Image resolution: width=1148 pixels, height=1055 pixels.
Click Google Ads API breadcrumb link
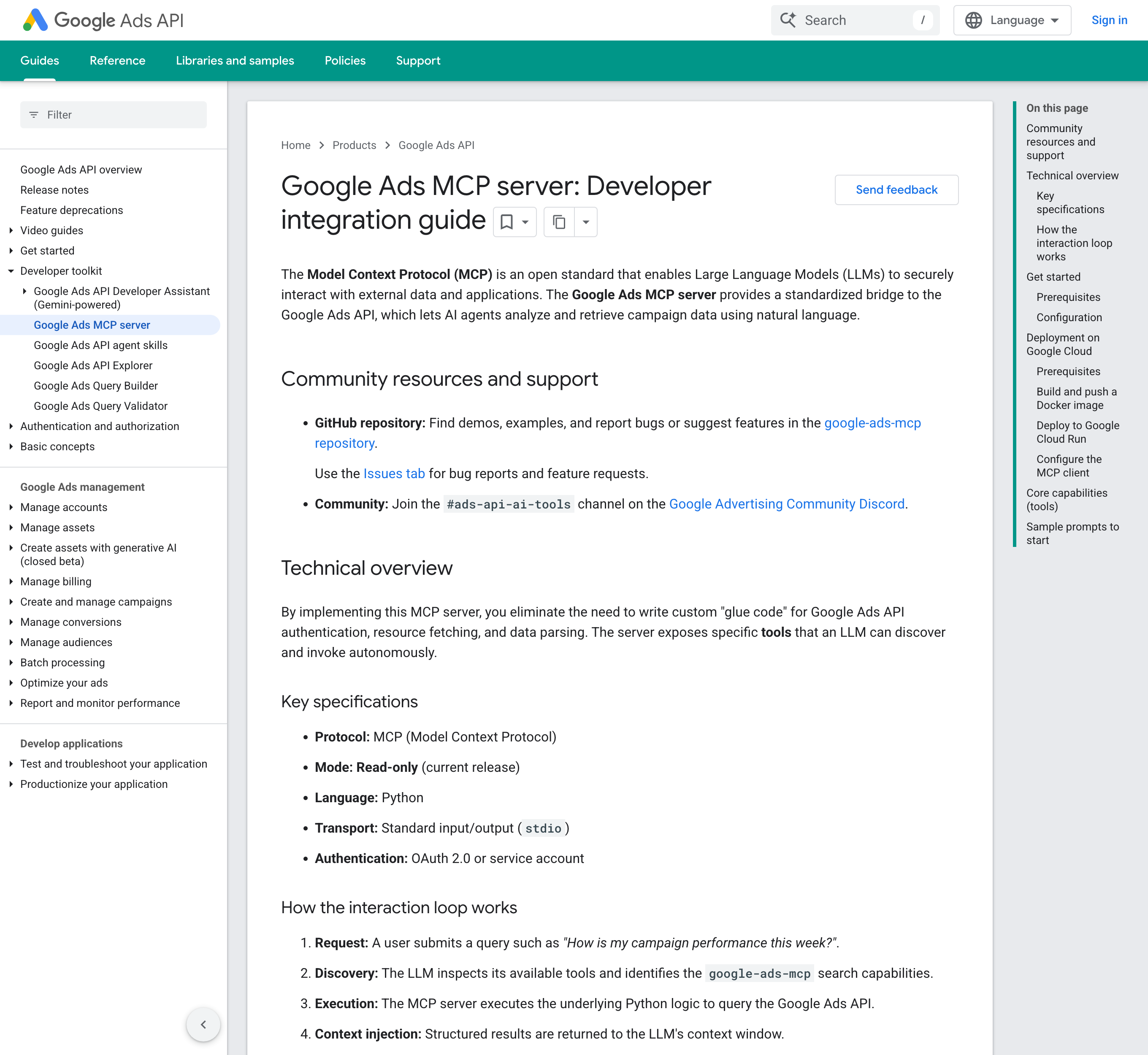point(436,145)
